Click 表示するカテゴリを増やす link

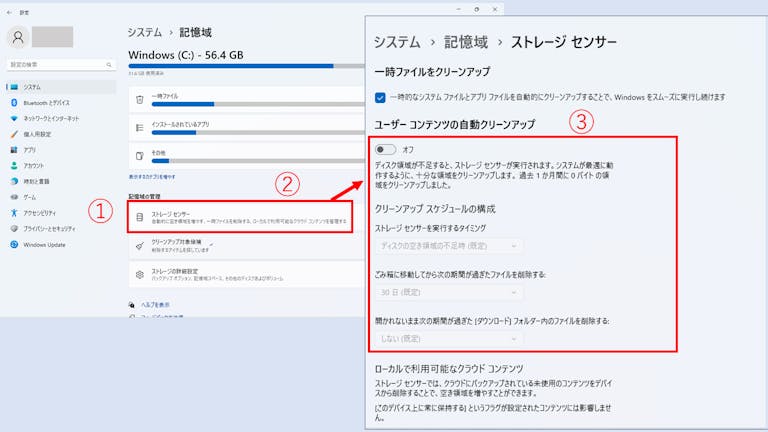(152, 176)
